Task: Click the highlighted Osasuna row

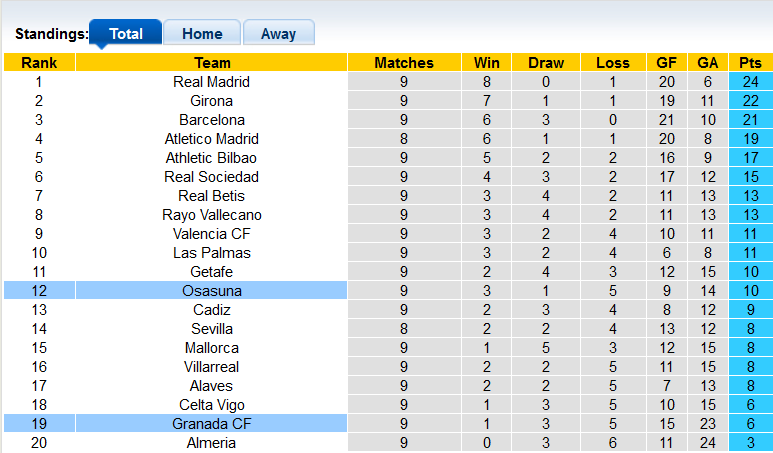Action: [211, 291]
